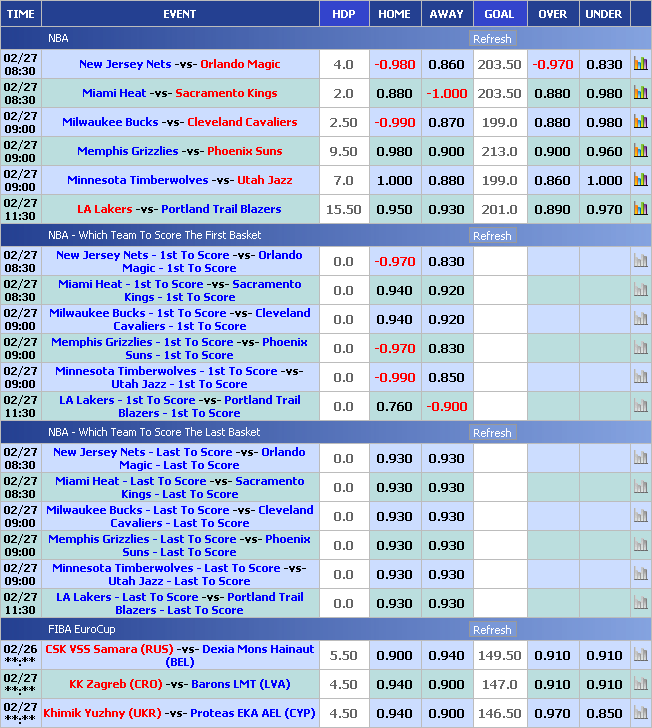
Task: Open stats chart for Heat vs Kings game
Action: point(640,93)
